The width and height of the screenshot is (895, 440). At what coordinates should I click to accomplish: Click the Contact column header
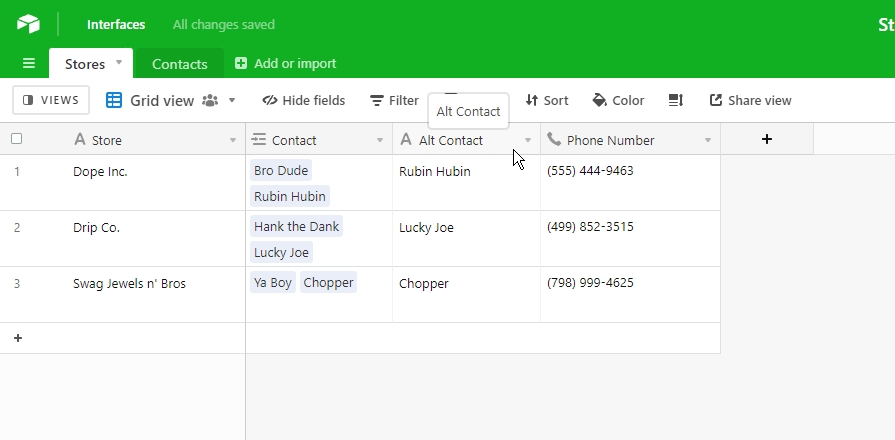point(319,140)
